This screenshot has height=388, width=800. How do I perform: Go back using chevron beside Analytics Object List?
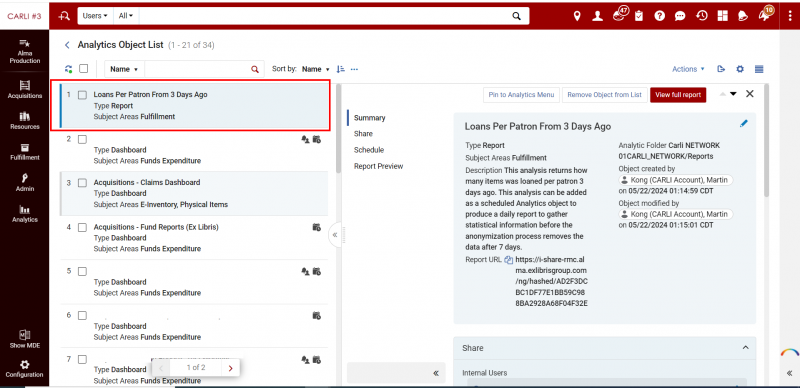67,45
